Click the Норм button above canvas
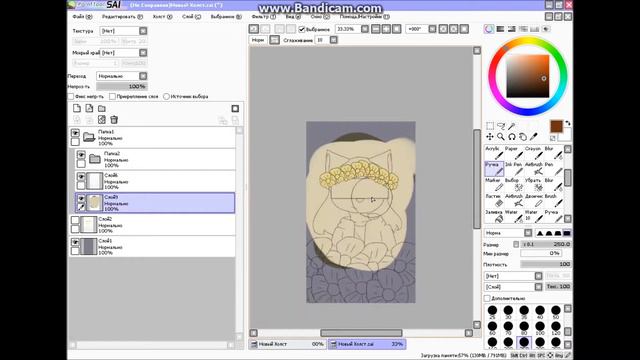640x360 pixels. tap(258, 40)
